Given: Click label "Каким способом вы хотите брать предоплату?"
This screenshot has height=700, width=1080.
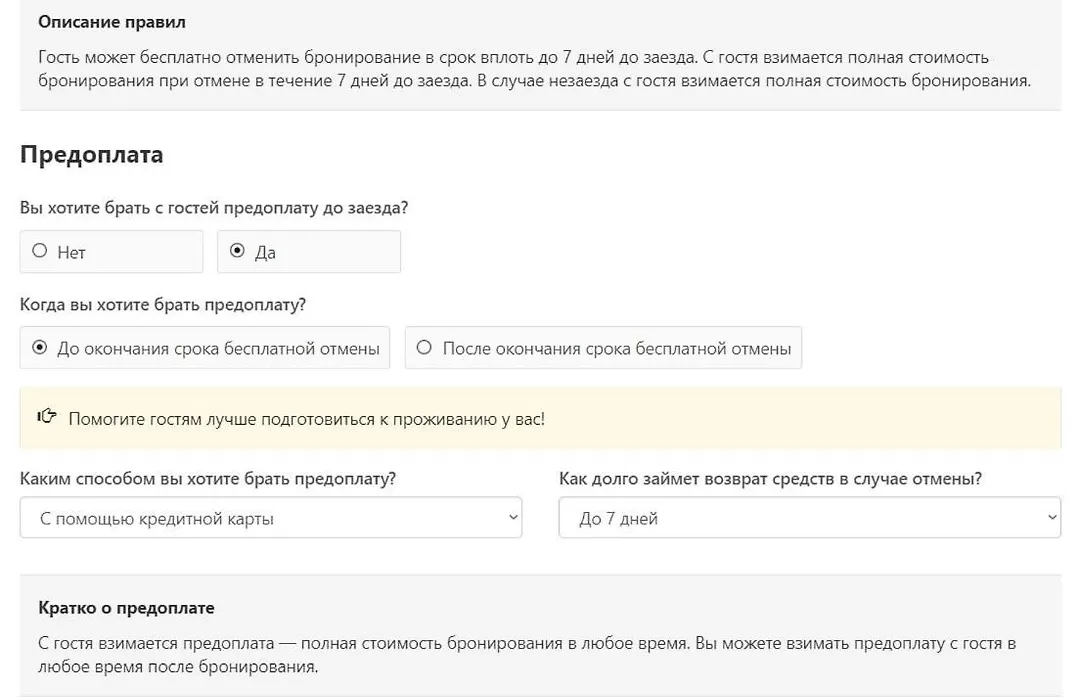Looking at the screenshot, I should [x=208, y=479].
